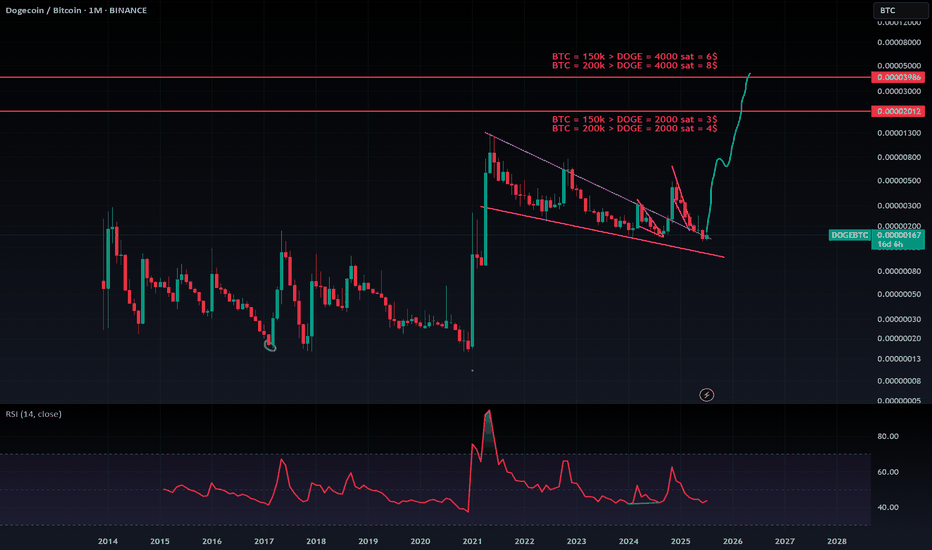932x550 pixels.
Task: Select the note 'BTC = 150k > DOGE = 2000 sat = 3$'
Action: click(634, 120)
